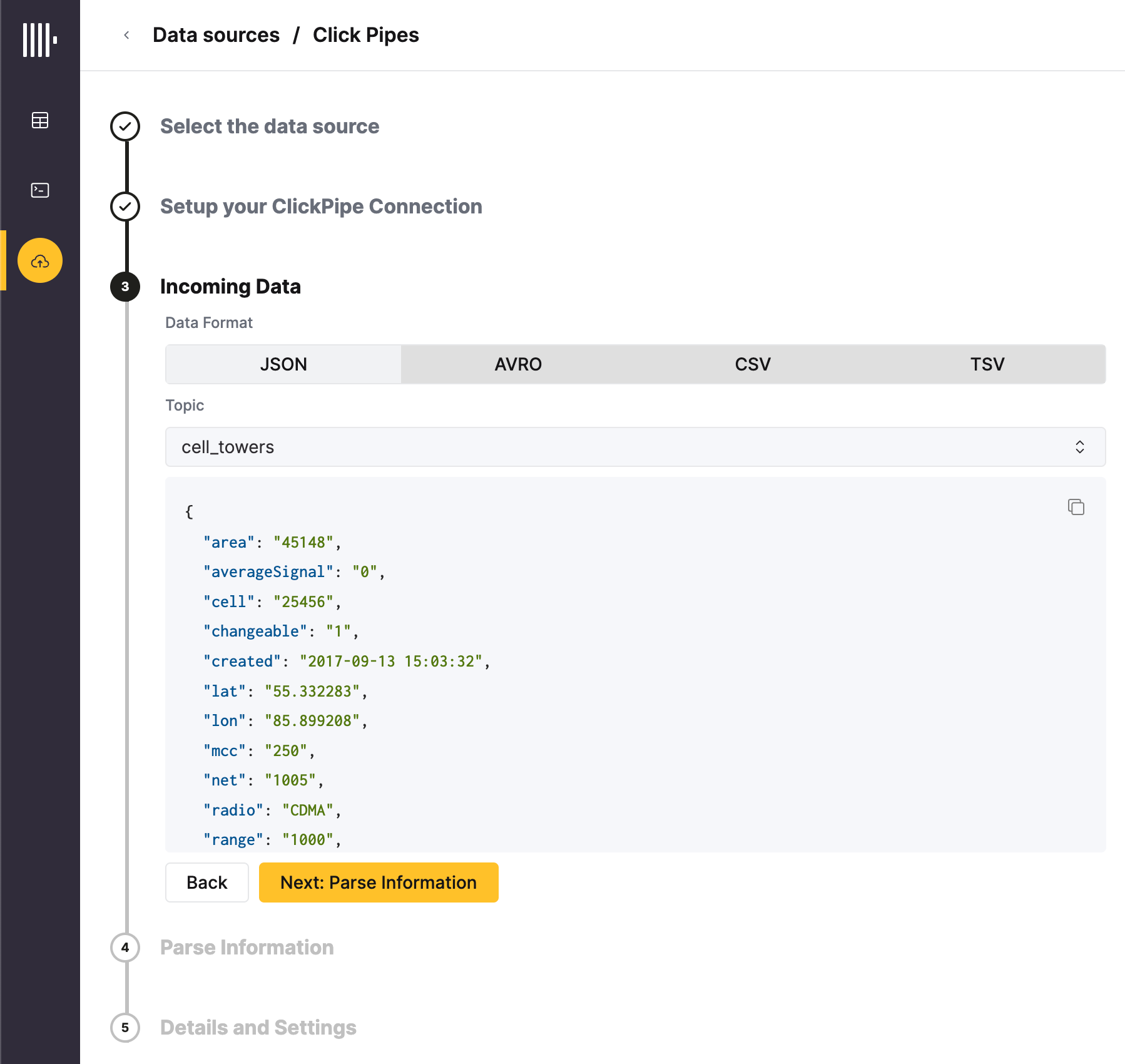Open the Topic dropdown showing cell_towers
1125x1064 pixels.
(635, 447)
